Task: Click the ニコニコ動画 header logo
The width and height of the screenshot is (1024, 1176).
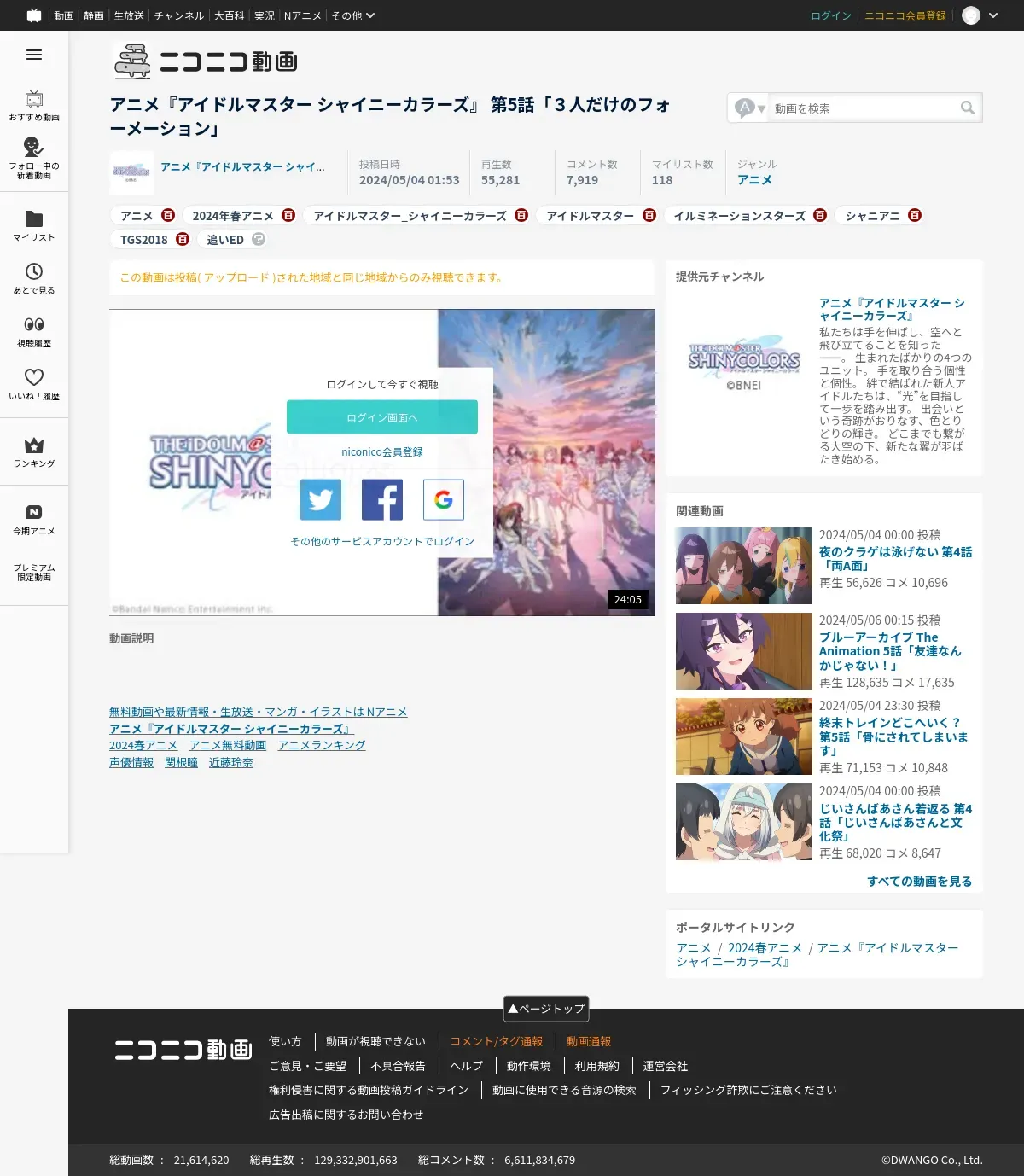Action: click(x=205, y=61)
